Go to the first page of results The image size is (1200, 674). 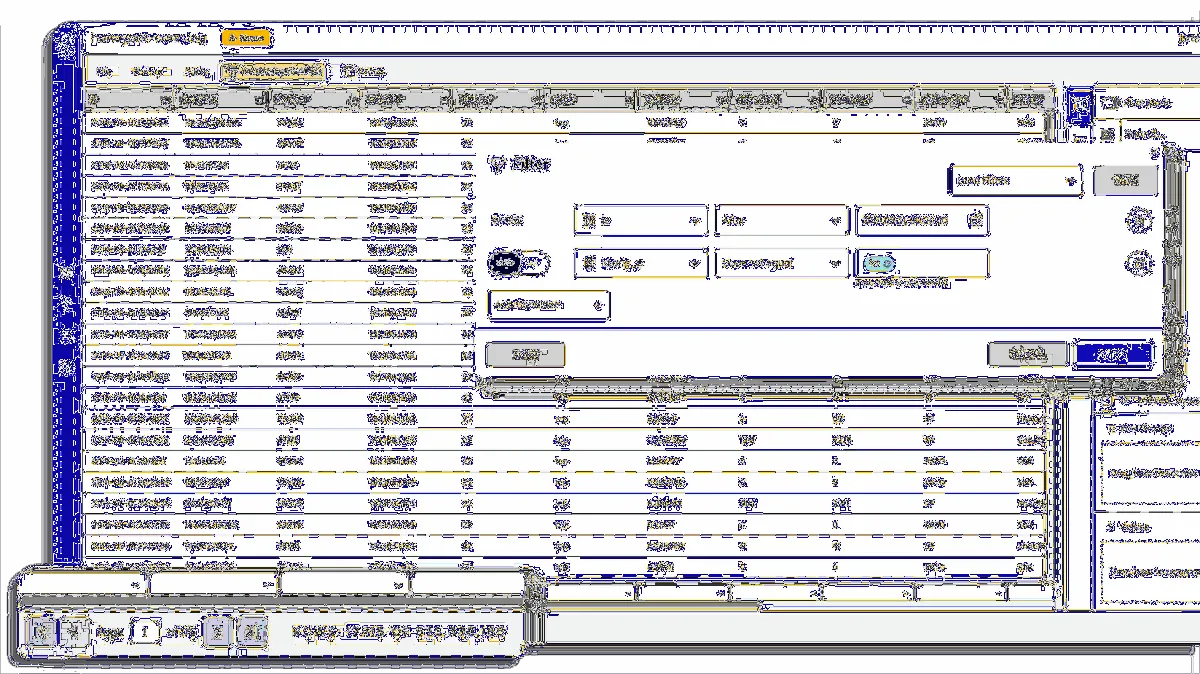pos(41,631)
